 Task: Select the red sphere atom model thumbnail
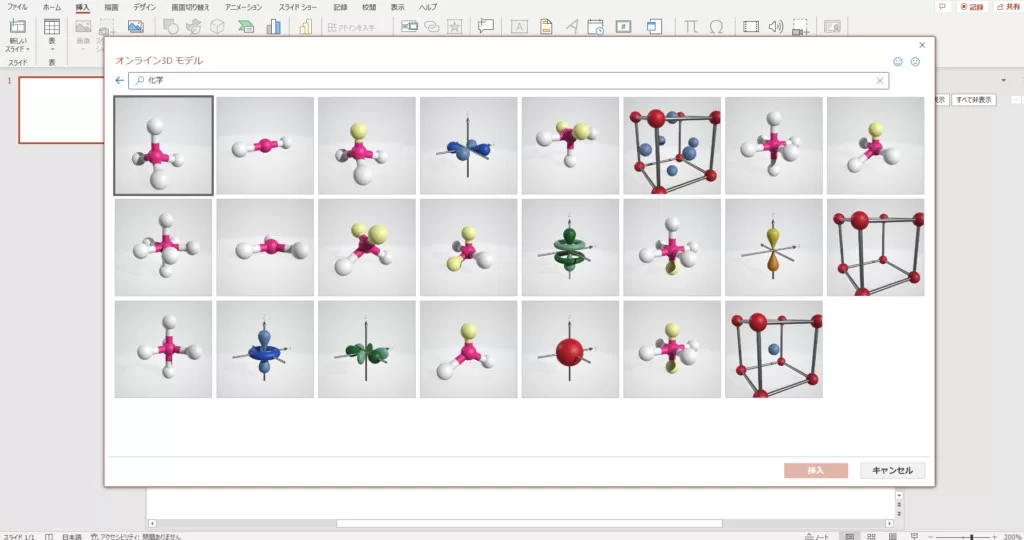click(570, 349)
